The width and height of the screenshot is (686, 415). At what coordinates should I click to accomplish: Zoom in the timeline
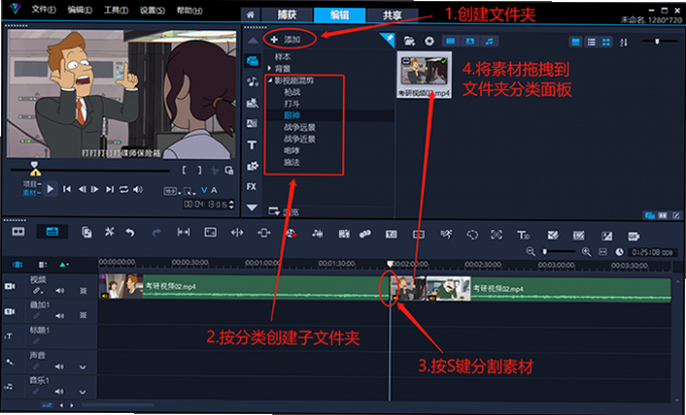pyautogui.click(x=587, y=251)
